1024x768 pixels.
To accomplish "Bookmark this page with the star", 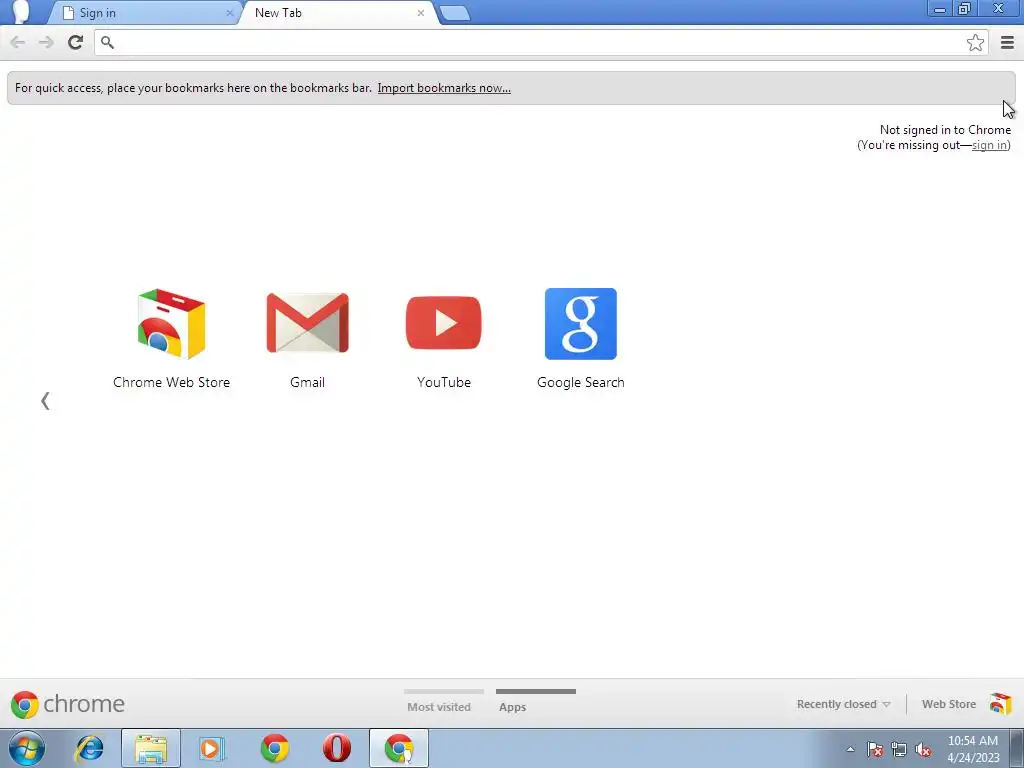I will [x=975, y=42].
